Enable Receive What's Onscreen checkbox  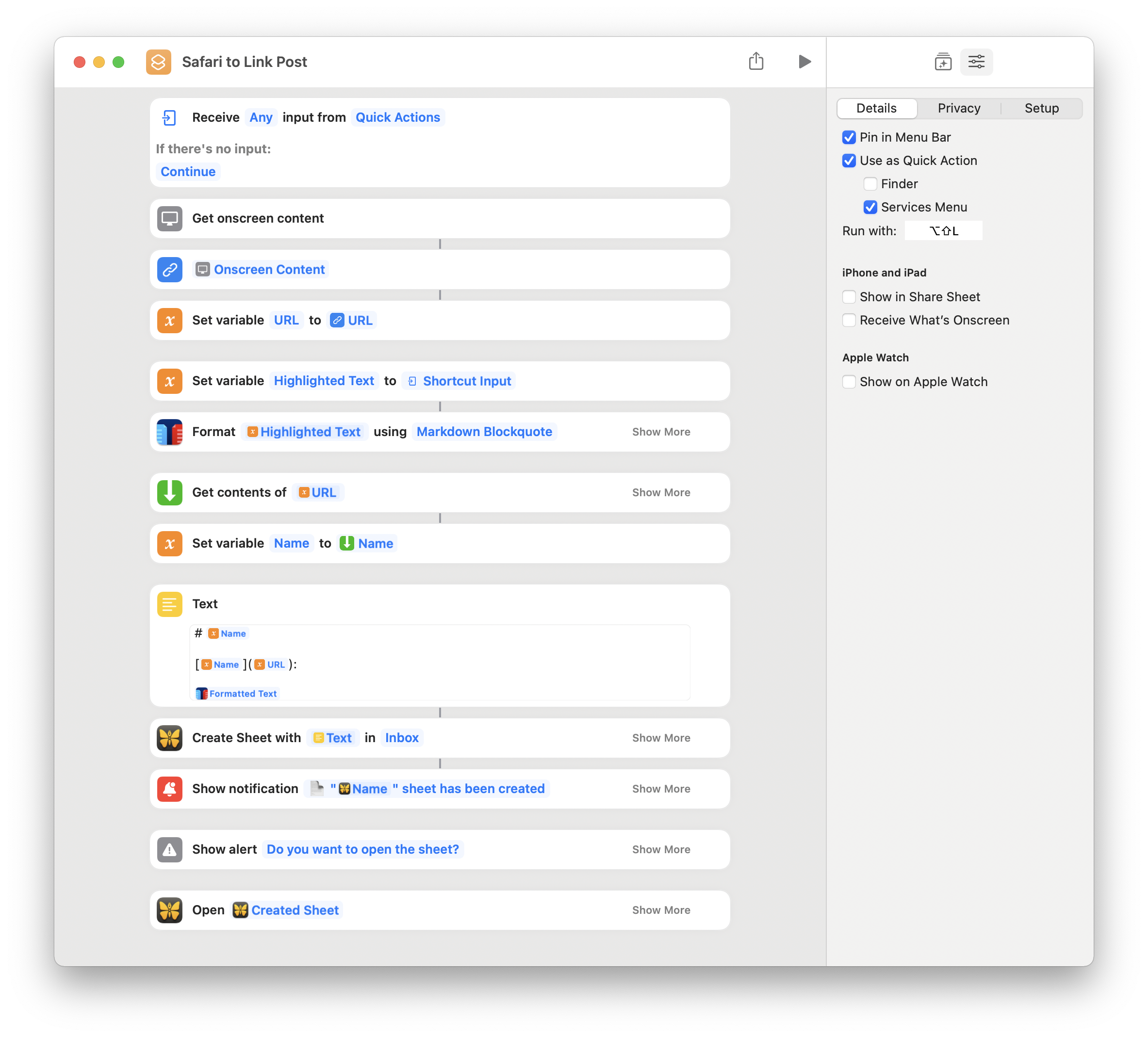(849, 320)
